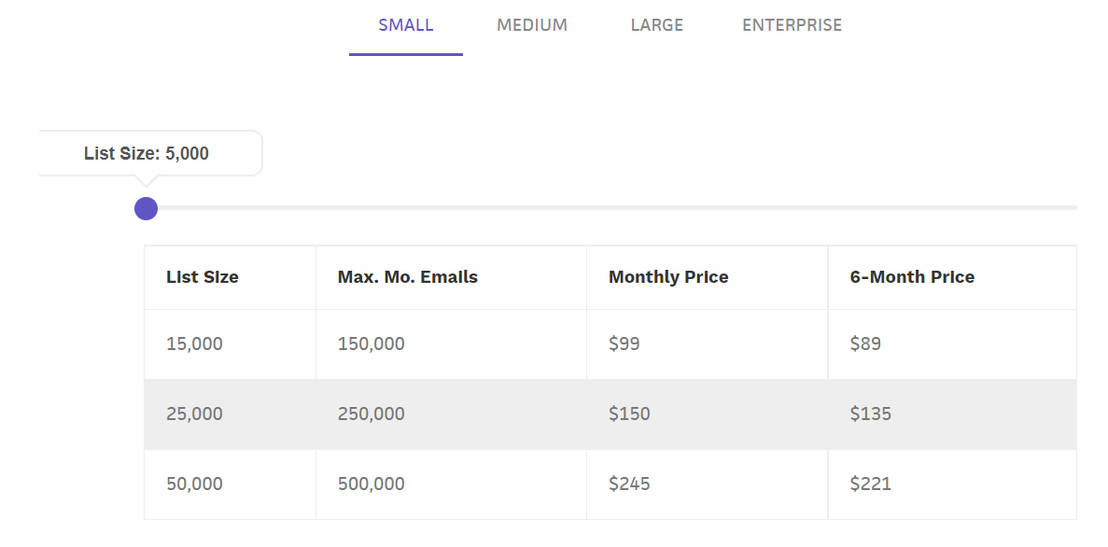Viewport: 1108px width, 547px height.
Task: Select the 15,000 list size cell
Action: pos(230,344)
